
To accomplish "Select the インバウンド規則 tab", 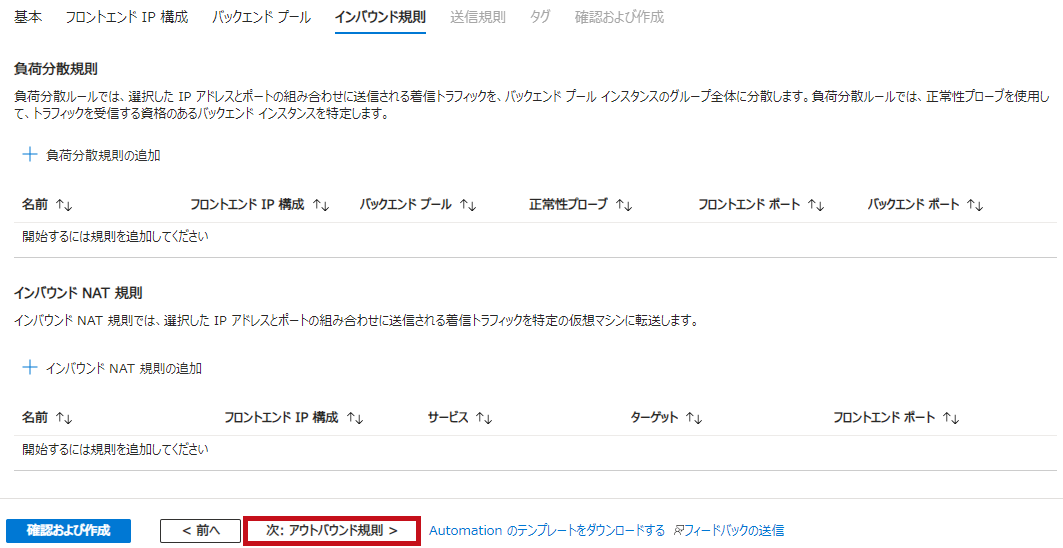I will click(x=380, y=17).
